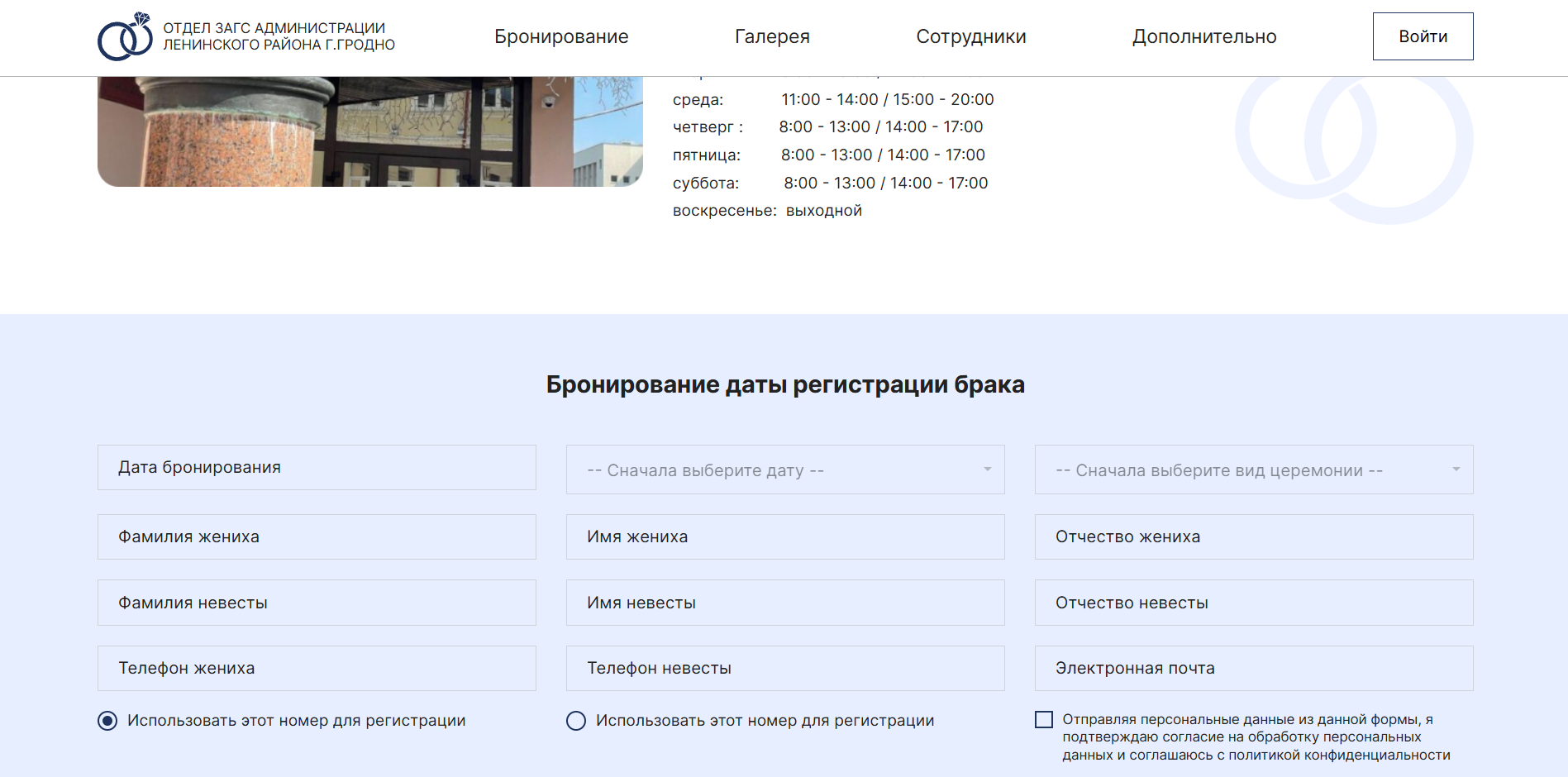Open the Сначала выберите вид церемонии dropdown
The image size is (1568, 777).
1254,470
